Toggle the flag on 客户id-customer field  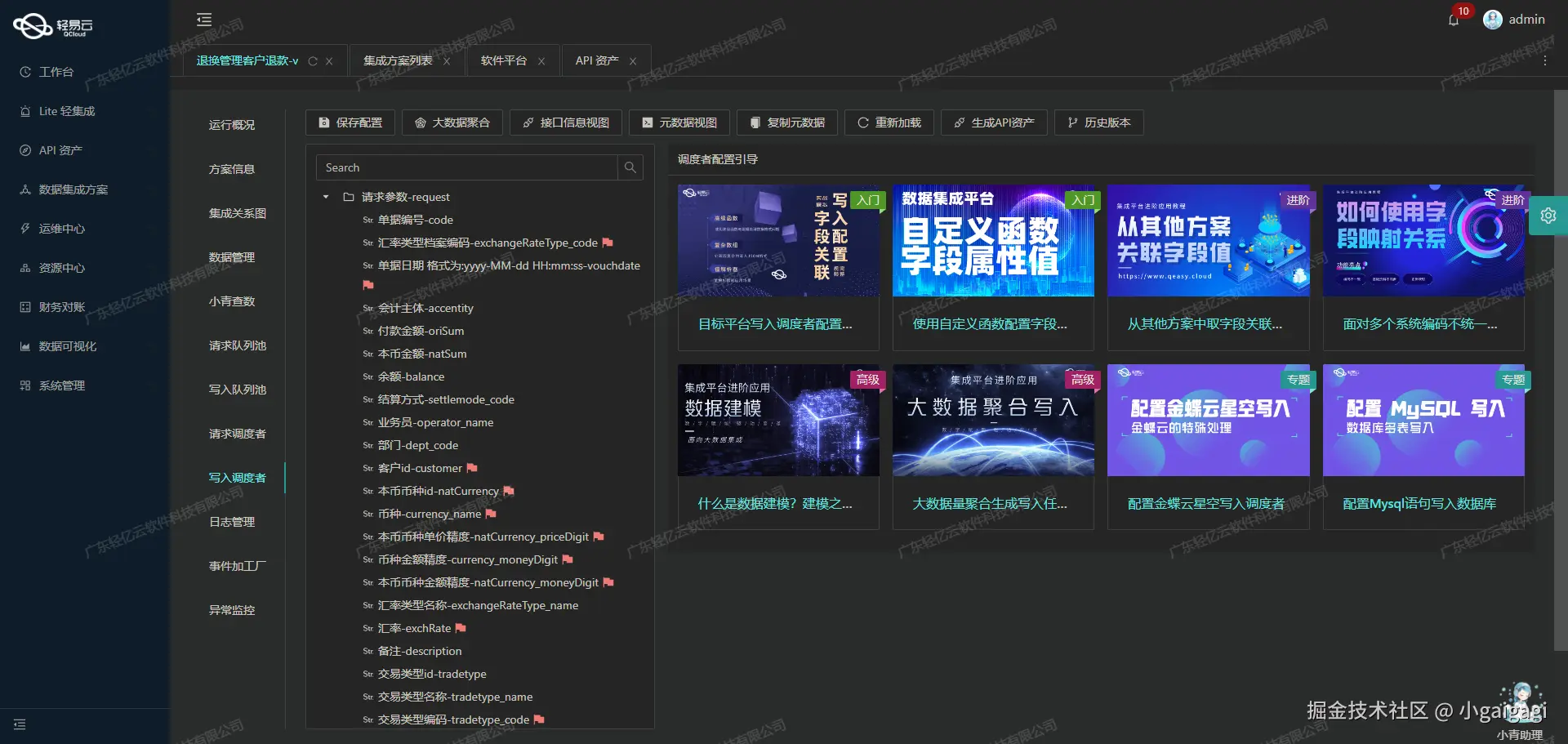pyautogui.click(x=474, y=468)
